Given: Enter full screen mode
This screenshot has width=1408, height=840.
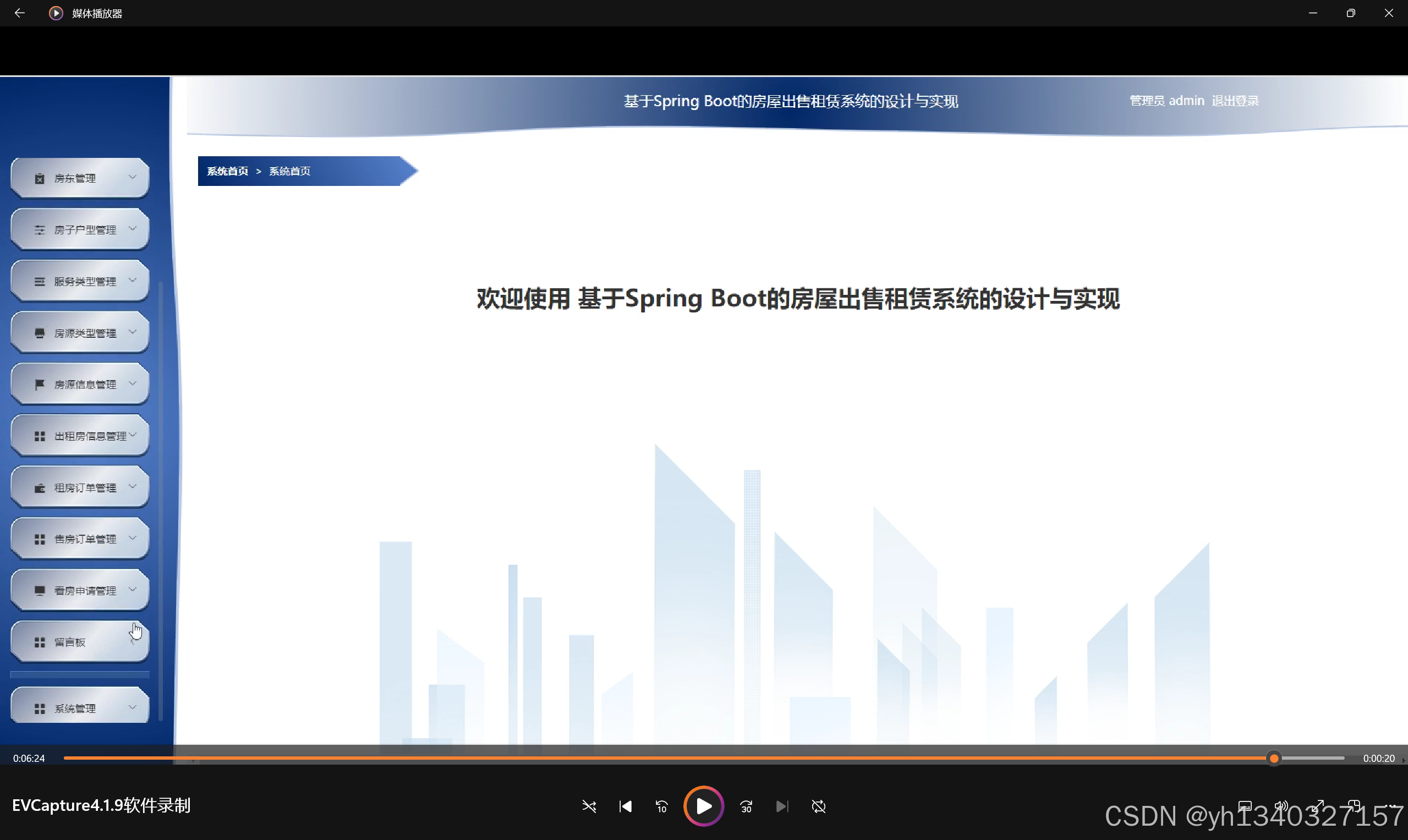Looking at the screenshot, I should (x=1318, y=806).
